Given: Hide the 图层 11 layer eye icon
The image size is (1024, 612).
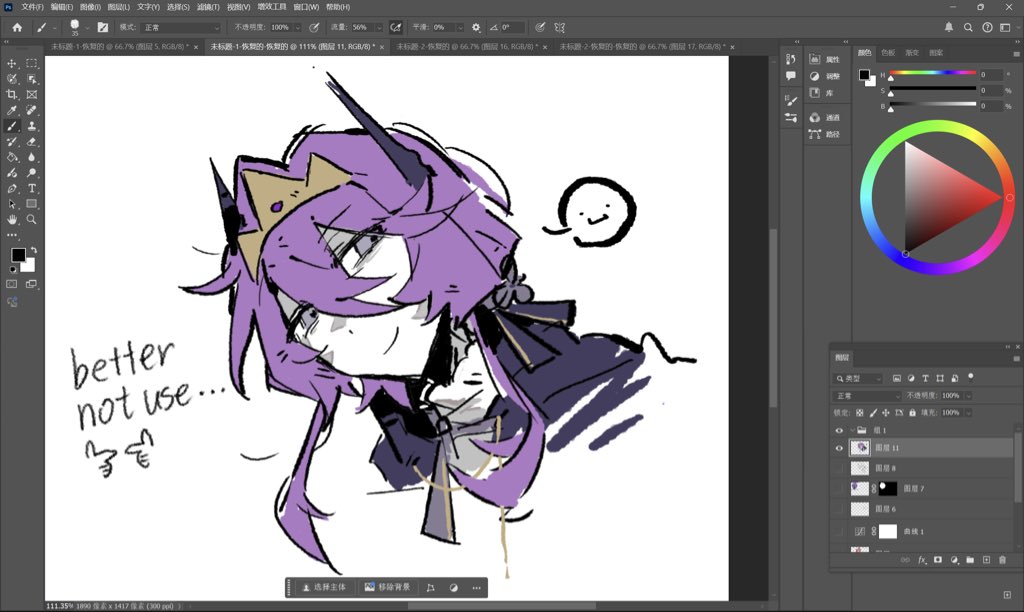Looking at the screenshot, I should click(x=839, y=448).
